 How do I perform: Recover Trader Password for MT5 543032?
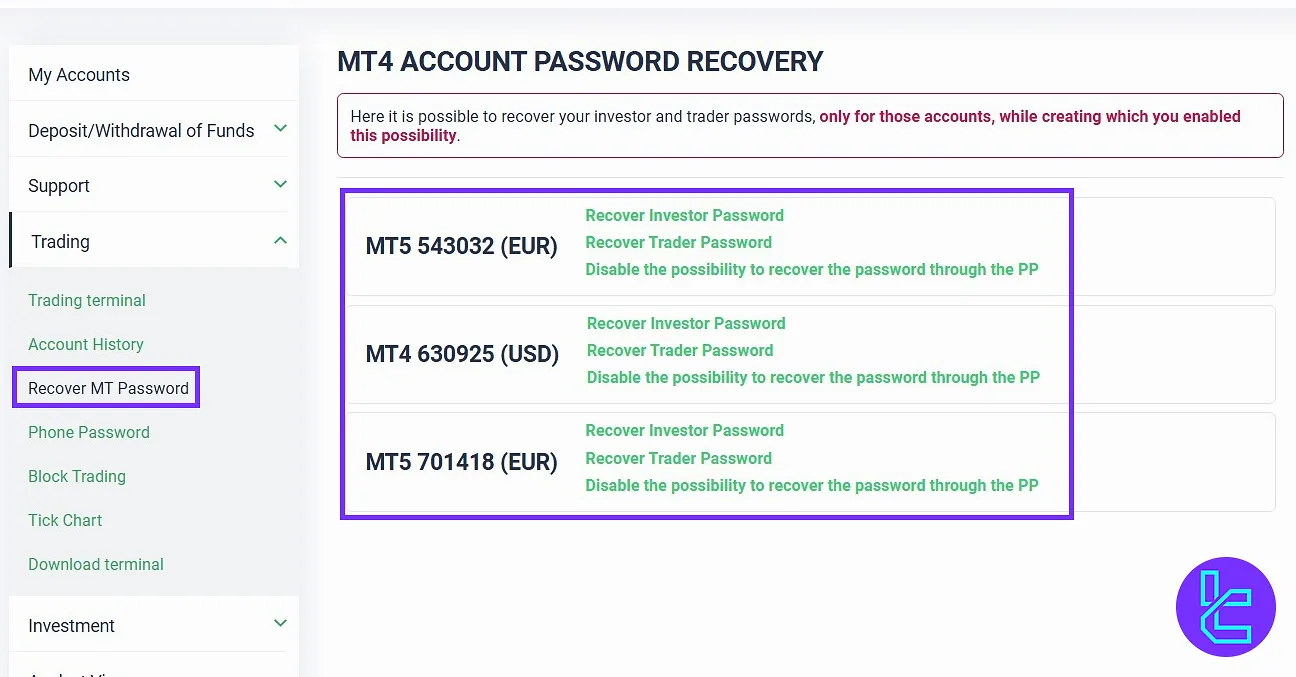click(678, 242)
